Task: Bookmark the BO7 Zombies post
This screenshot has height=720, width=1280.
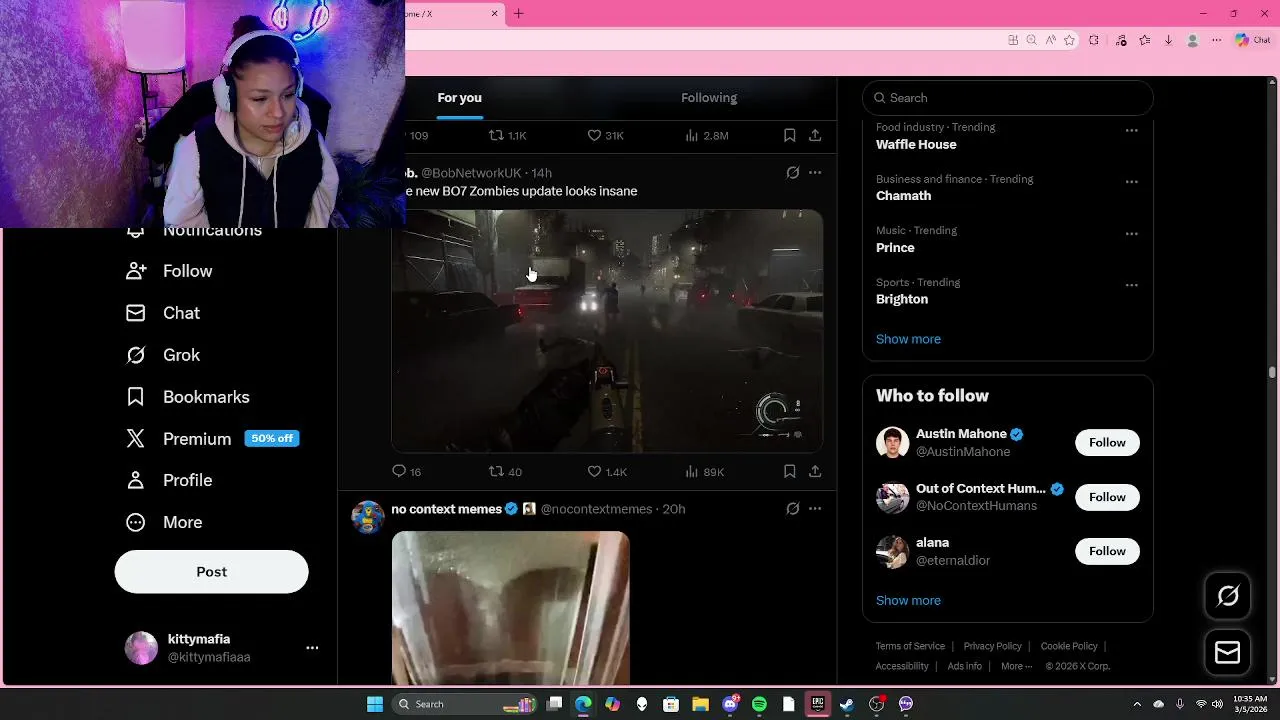Action: tap(789, 471)
